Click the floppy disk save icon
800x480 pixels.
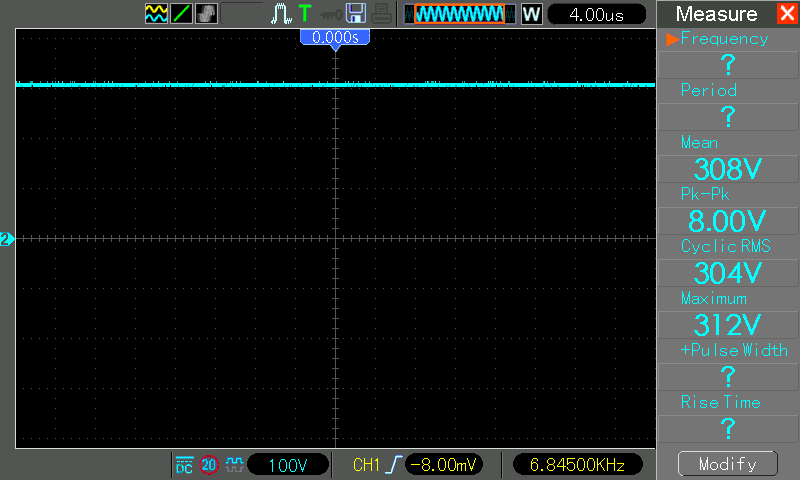(355, 14)
